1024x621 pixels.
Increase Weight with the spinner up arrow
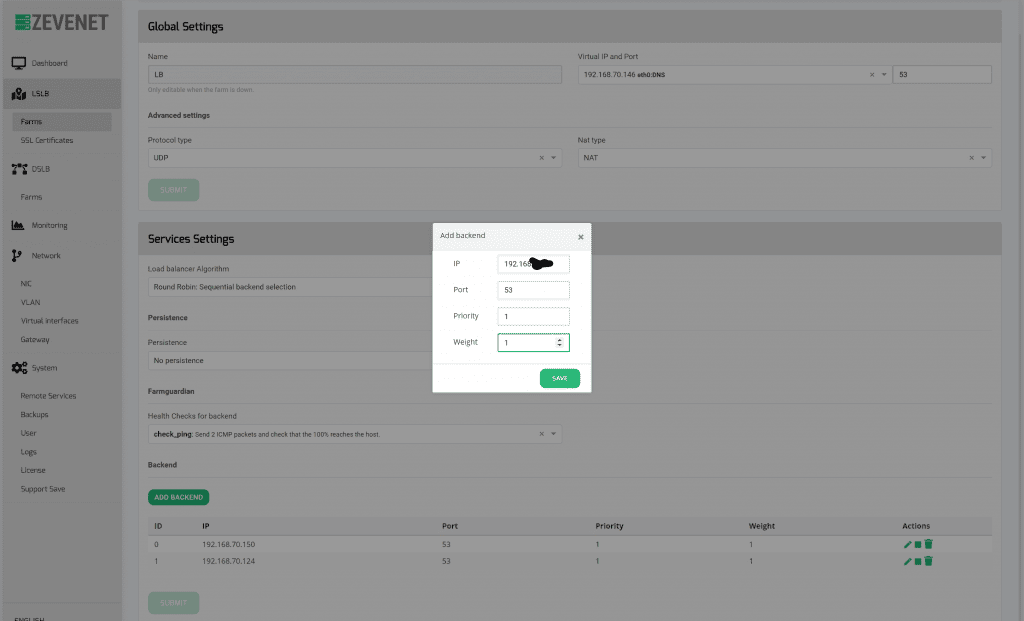click(x=560, y=339)
